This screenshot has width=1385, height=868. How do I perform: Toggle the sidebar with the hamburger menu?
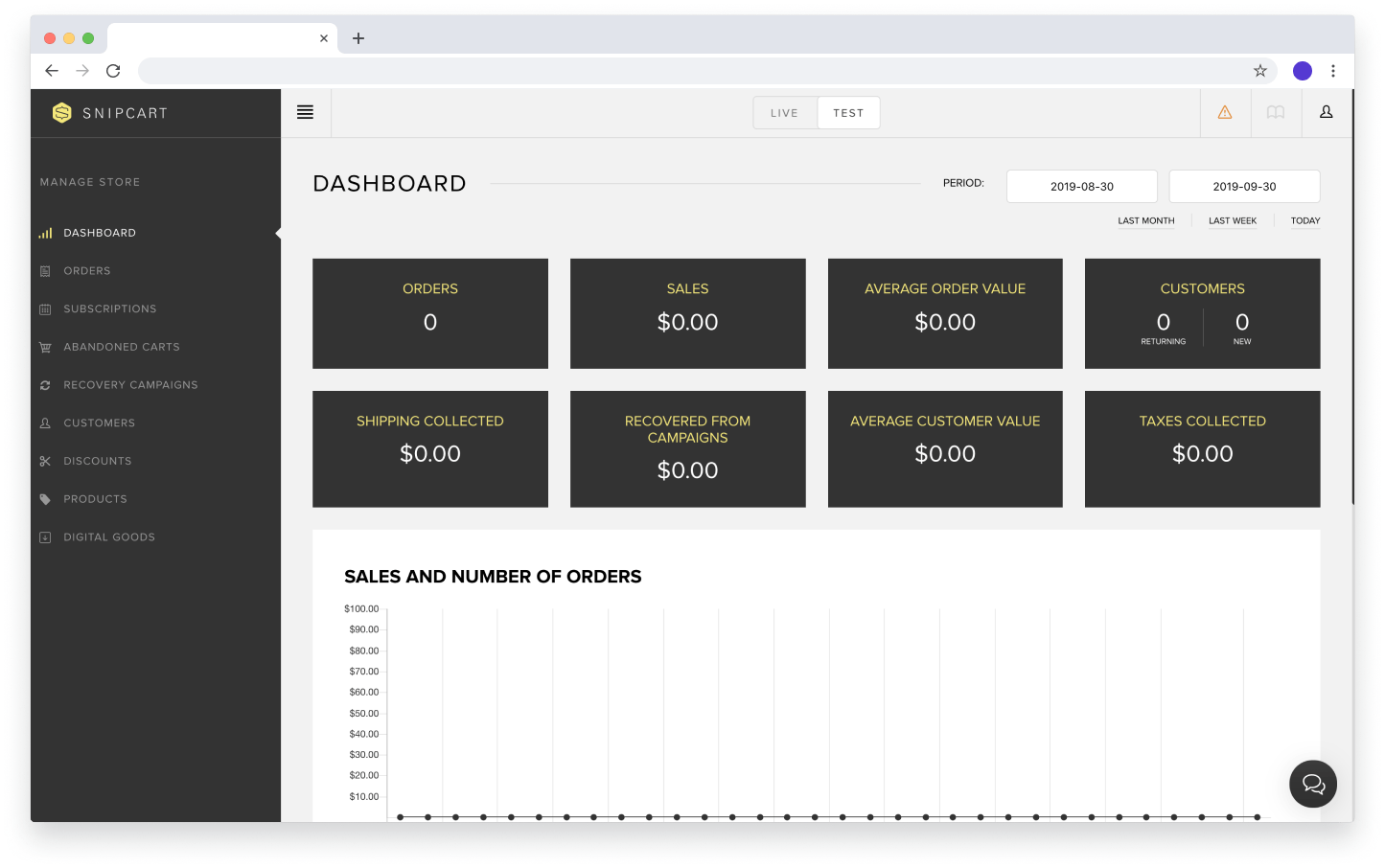pos(306,112)
